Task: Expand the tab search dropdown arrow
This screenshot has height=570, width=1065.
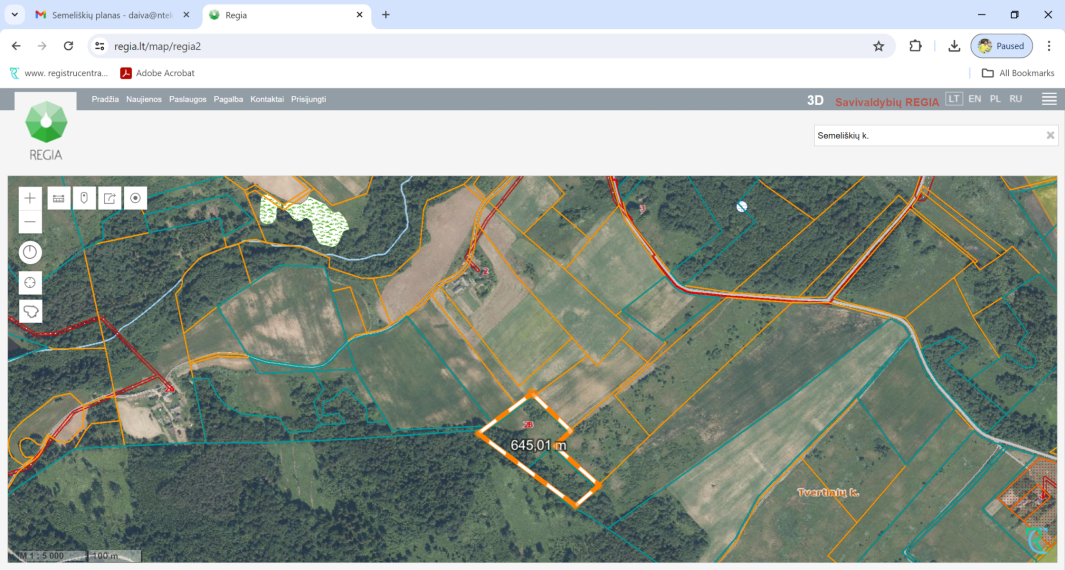Action: pos(14,15)
